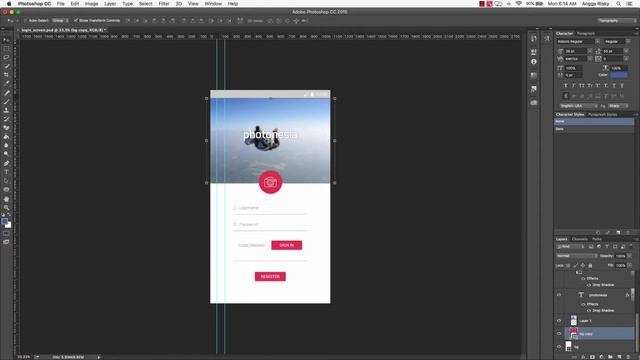Screen dimensions: 640x360
Task: Open the leading dropdown
Action: click(x=627, y=51)
